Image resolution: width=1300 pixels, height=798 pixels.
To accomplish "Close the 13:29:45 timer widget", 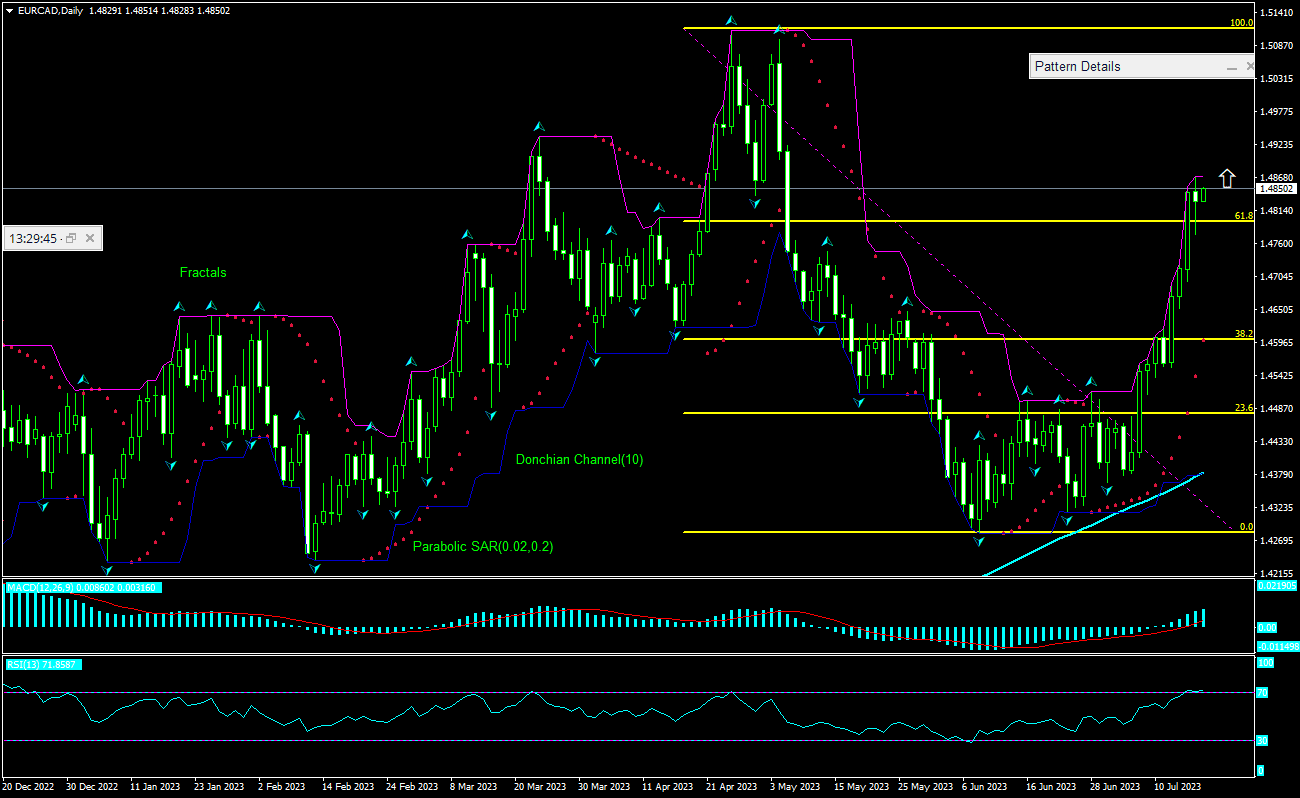I will [90, 239].
